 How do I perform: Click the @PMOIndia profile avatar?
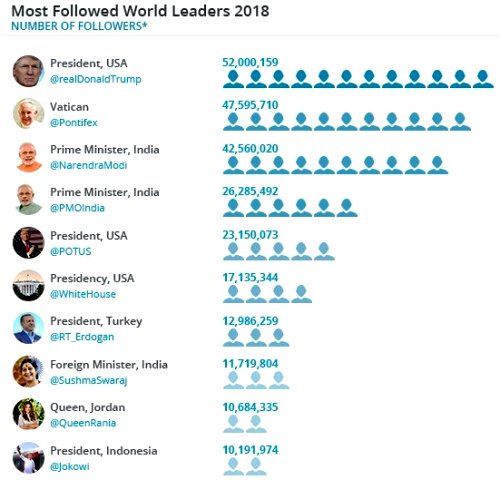pyautogui.click(x=28, y=200)
